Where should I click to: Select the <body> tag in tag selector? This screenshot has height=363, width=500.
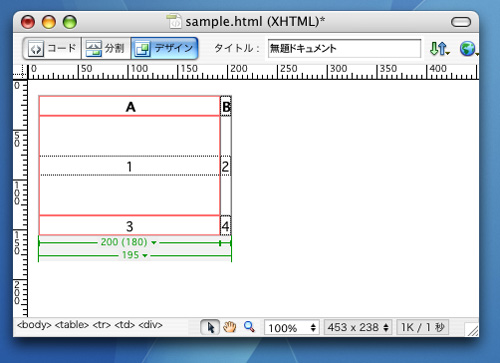(x=34, y=325)
